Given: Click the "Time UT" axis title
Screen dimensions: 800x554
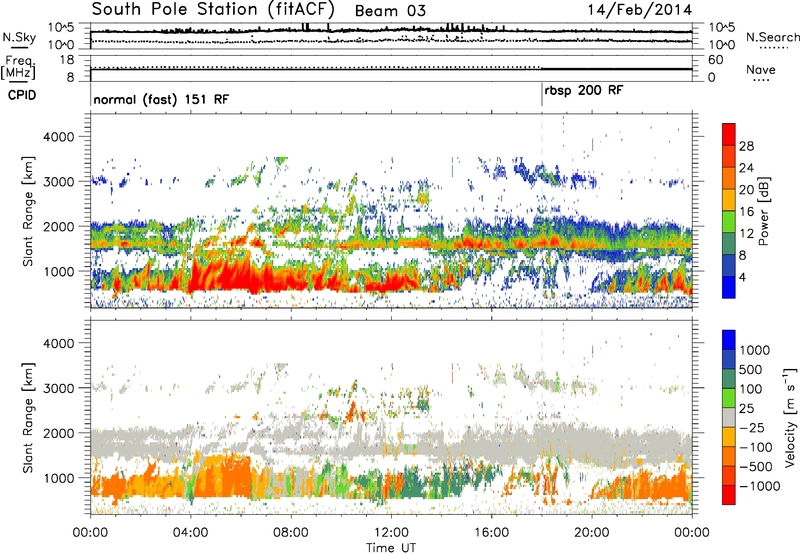Looking at the screenshot, I should click(391, 548).
